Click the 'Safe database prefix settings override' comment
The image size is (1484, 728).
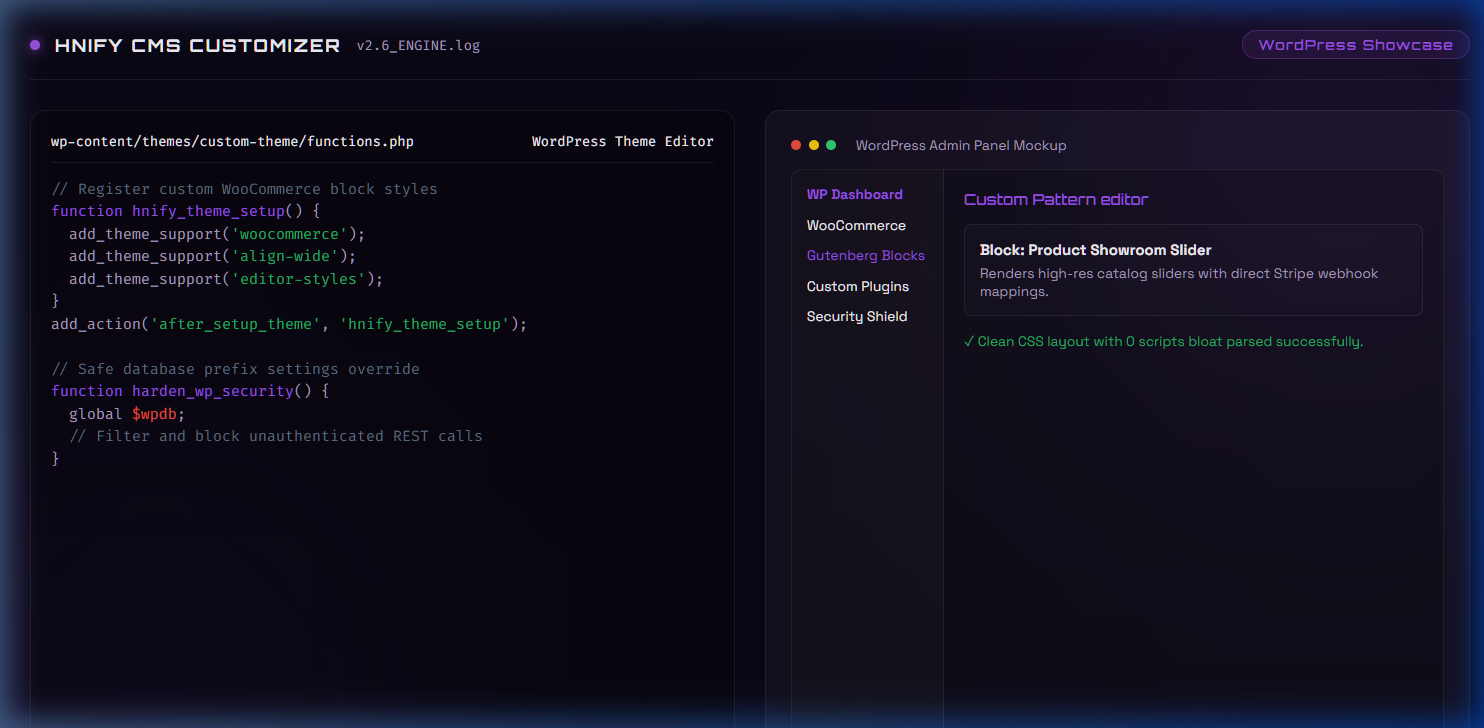point(235,369)
